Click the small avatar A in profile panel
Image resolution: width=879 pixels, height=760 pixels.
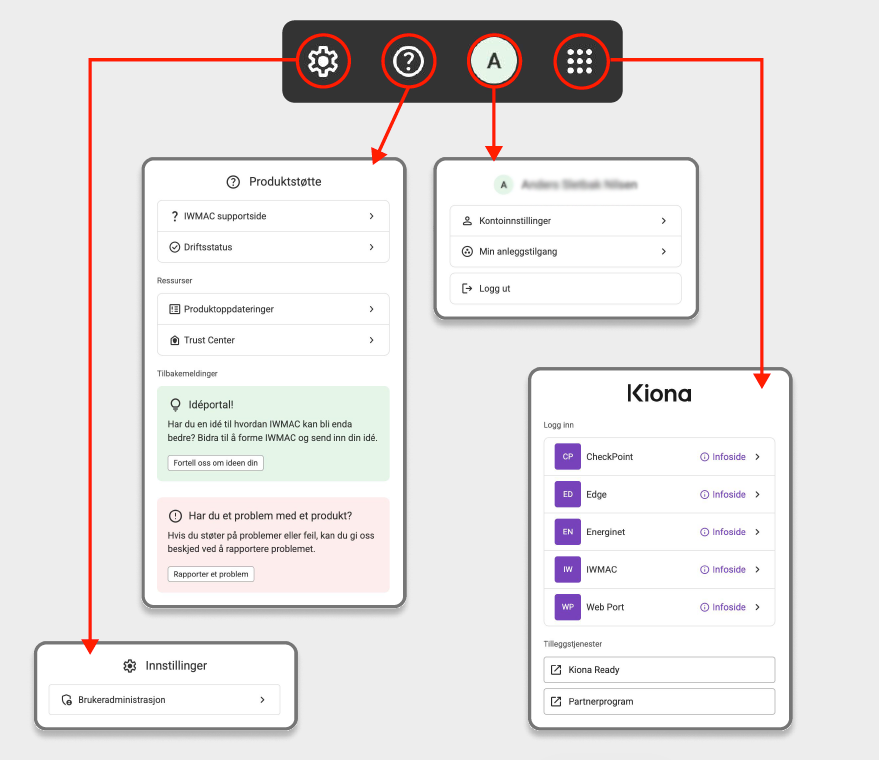503,184
